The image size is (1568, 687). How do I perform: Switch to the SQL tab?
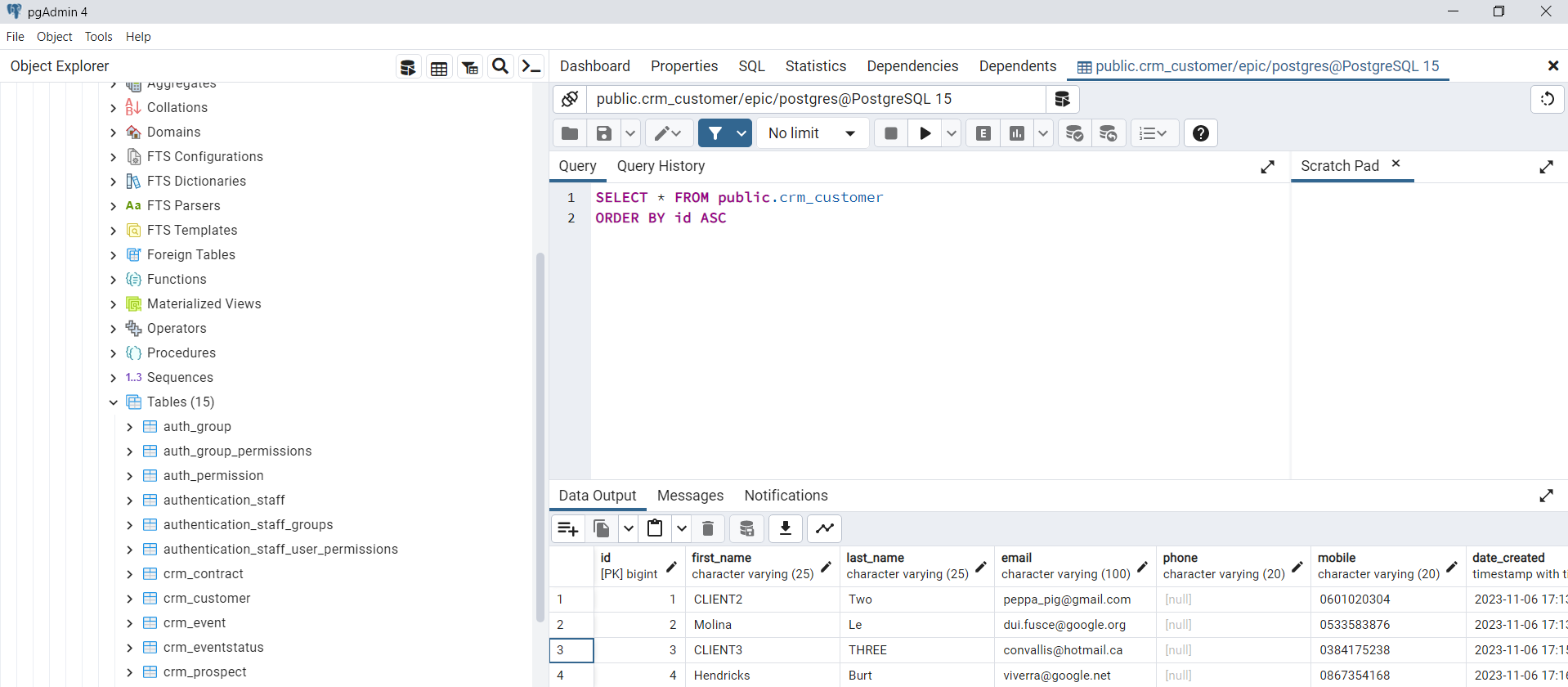point(751,66)
